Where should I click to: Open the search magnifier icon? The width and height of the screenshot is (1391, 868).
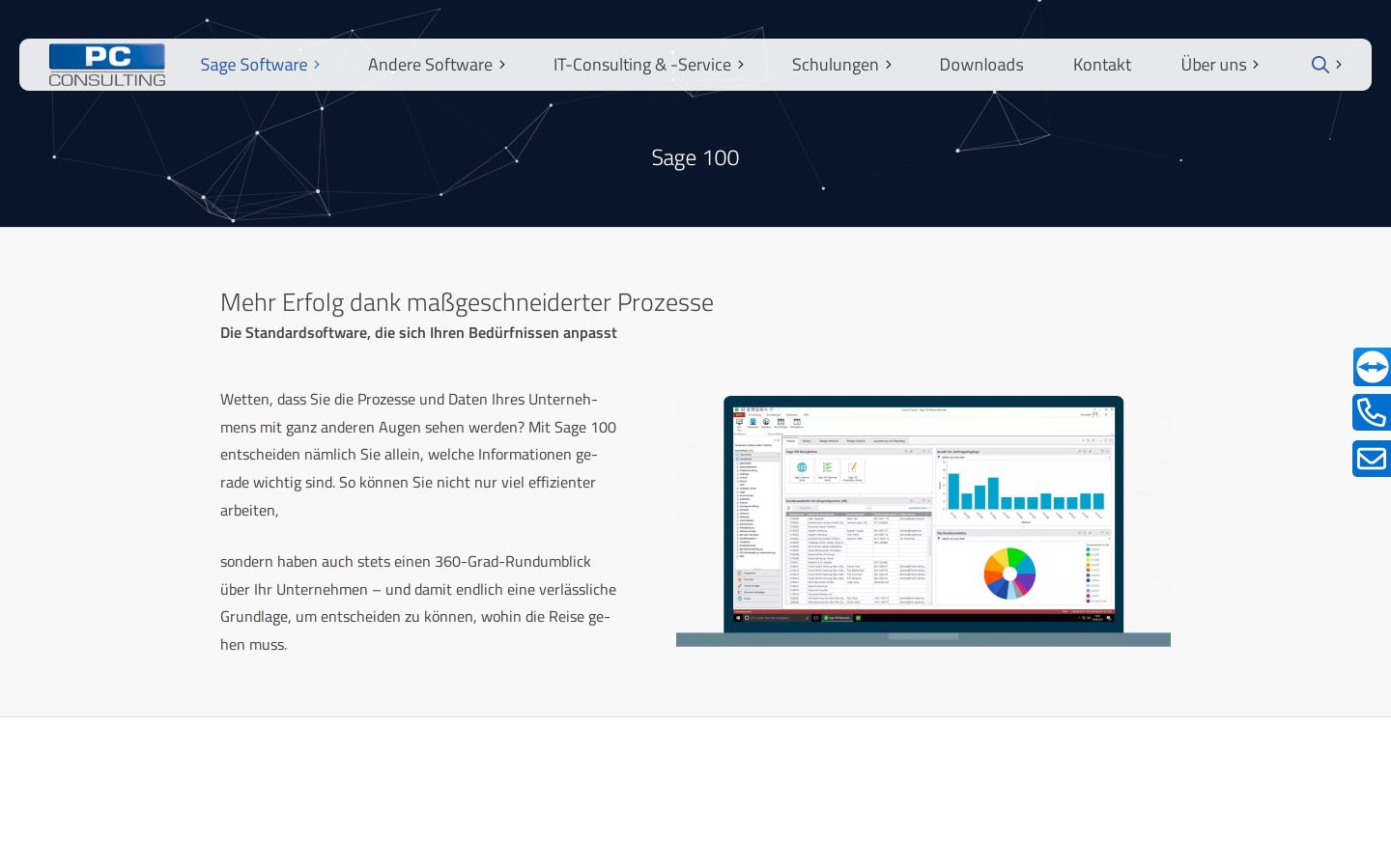pos(1320,65)
